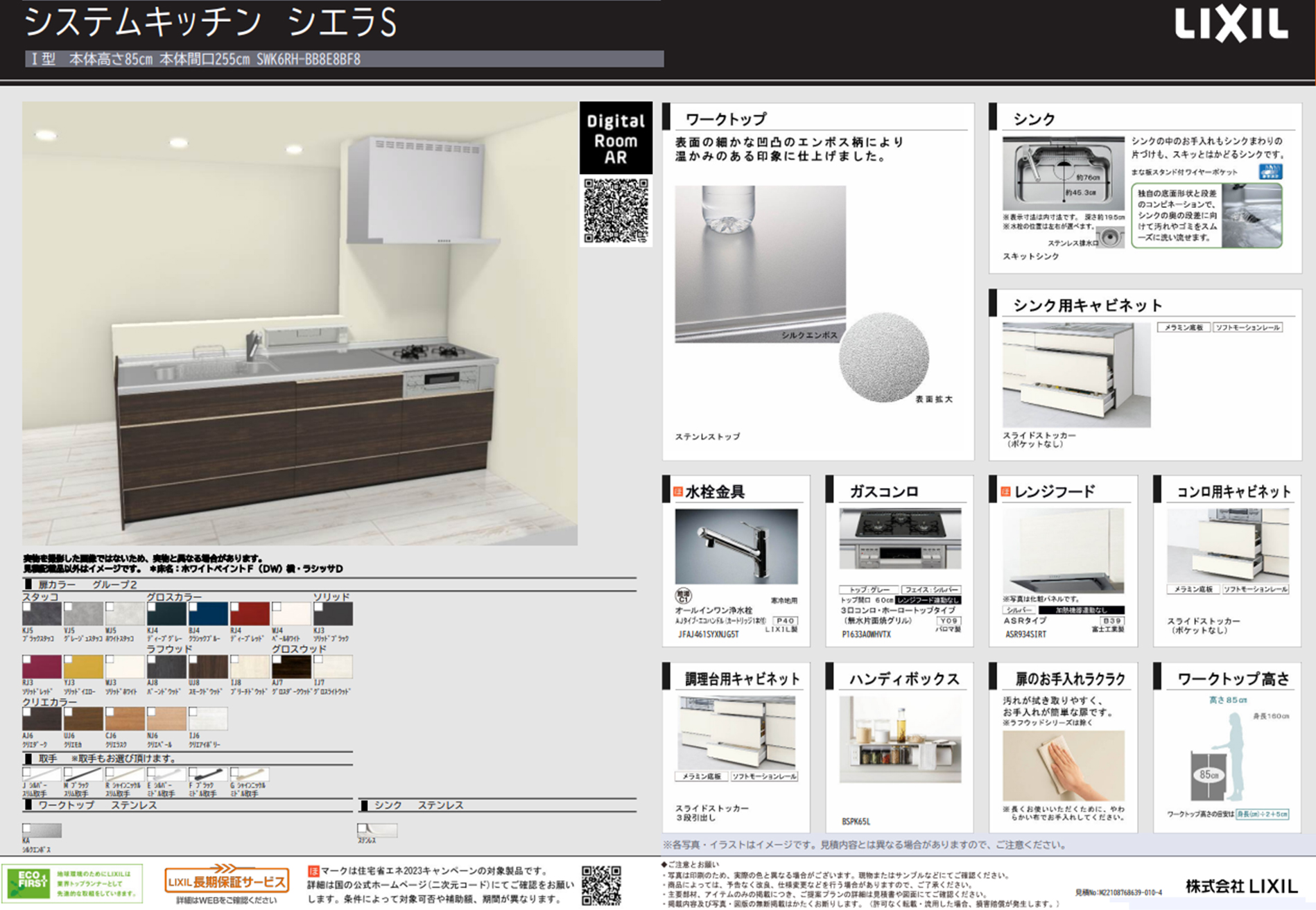The image size is (1316, 910).
Task: Click the メラミン底板 tag under シンク用キャビネット
Action: [x=1184, y=327]
